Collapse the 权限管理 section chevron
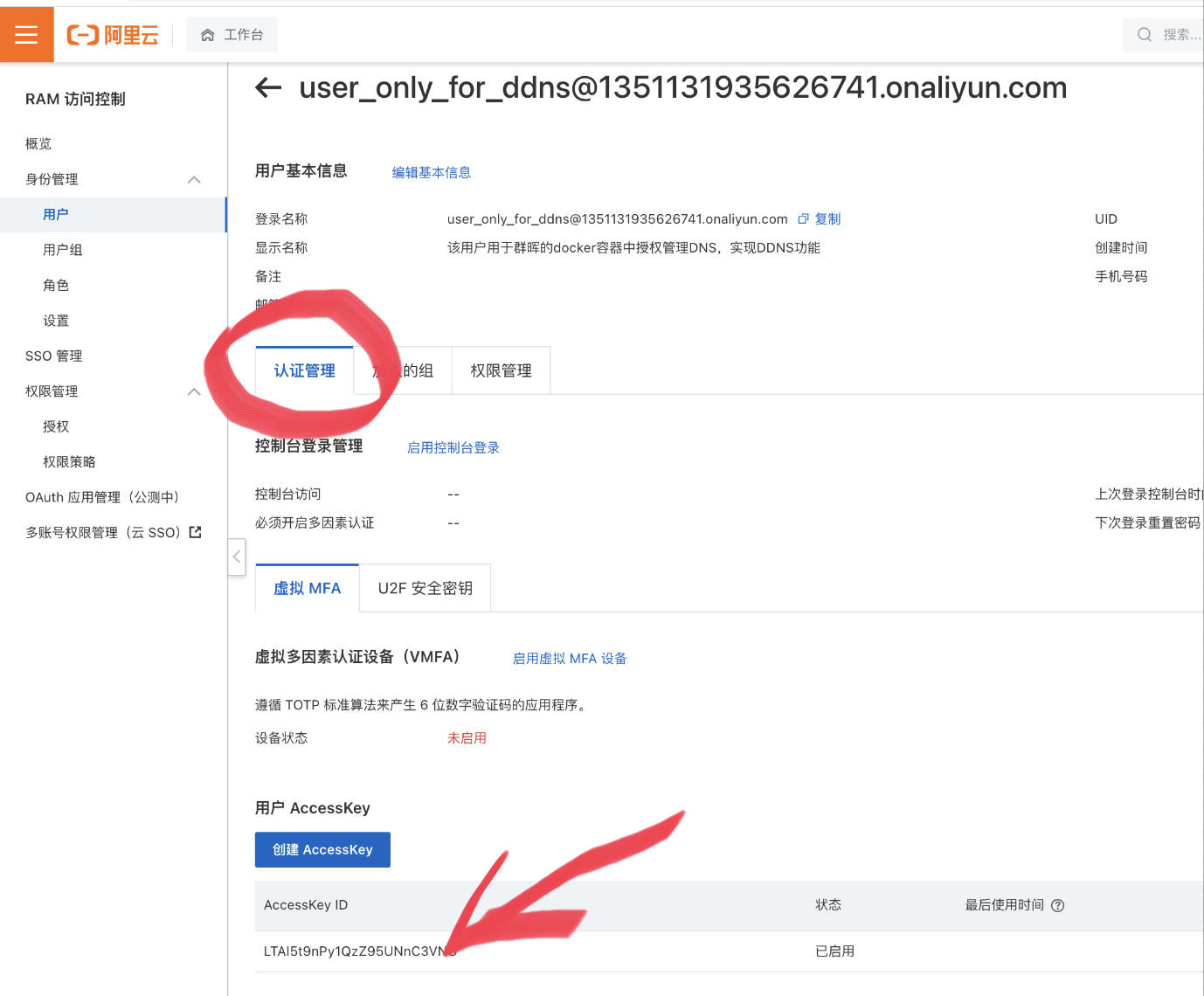Image resolution: width=1204 pixels, height=996 pixels. [x=194, y=391]
